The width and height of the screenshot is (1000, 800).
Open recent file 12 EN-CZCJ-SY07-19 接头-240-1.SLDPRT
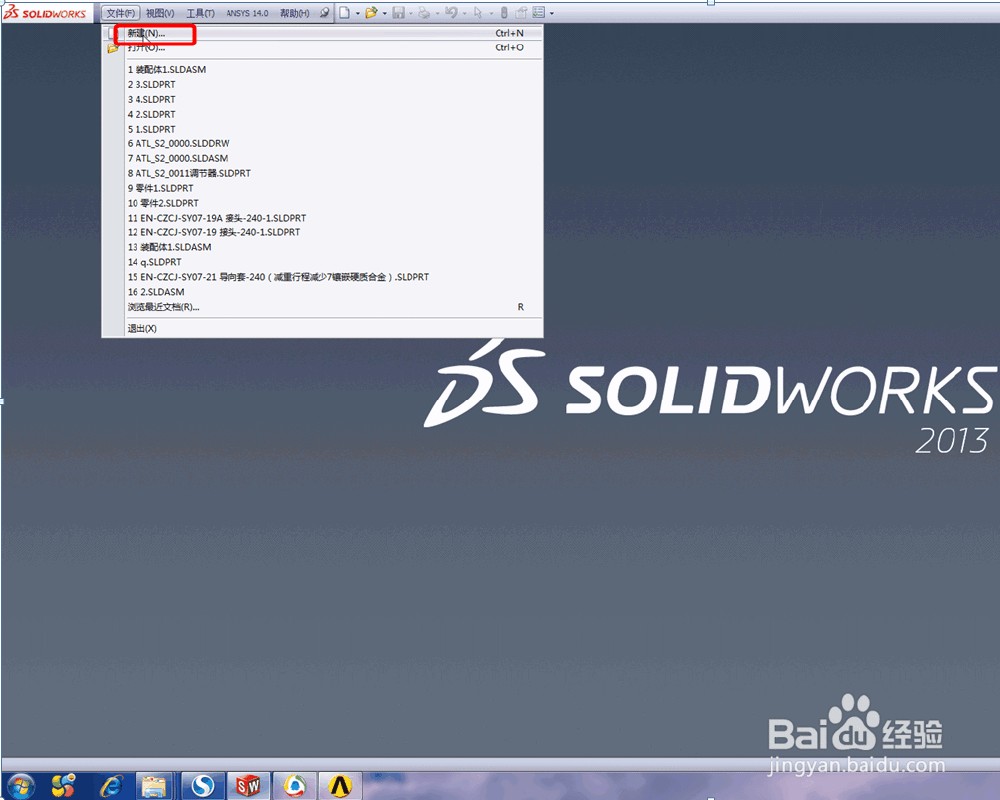coord(322,232)
